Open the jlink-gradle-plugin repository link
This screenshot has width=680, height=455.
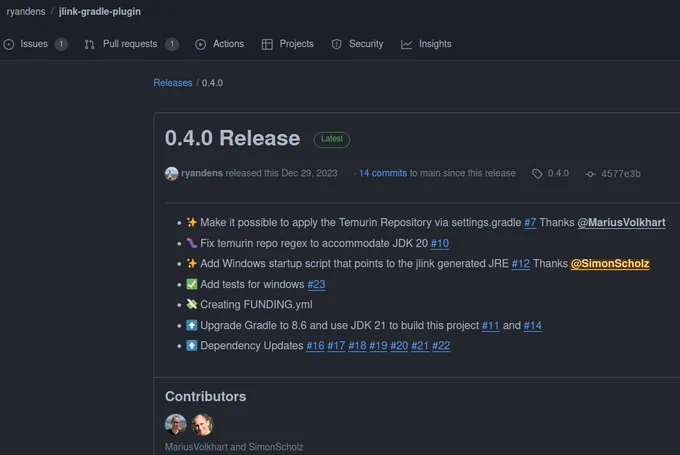click(100, 12)
